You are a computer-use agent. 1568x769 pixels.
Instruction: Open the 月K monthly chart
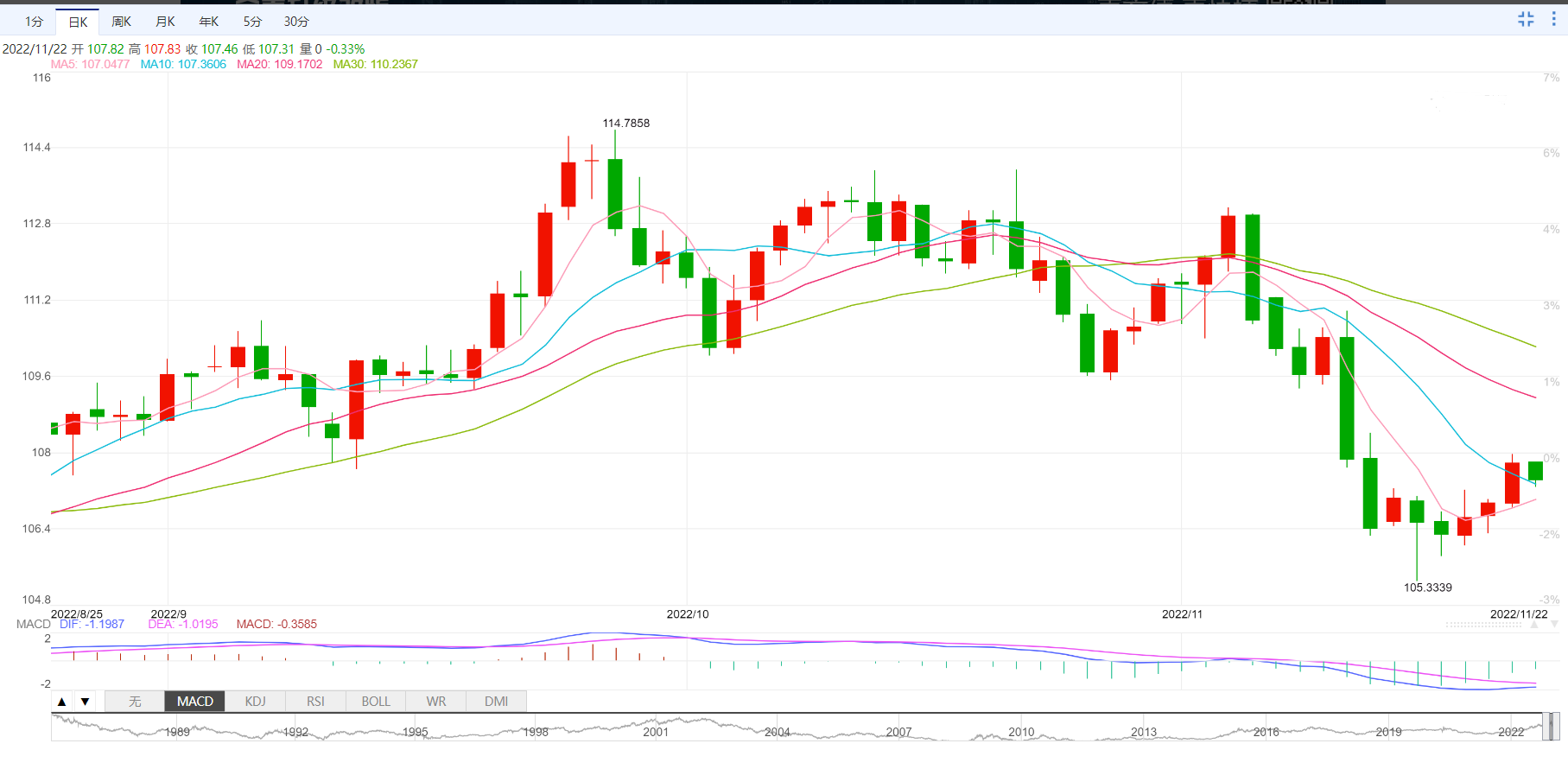(x=165, y=22)
